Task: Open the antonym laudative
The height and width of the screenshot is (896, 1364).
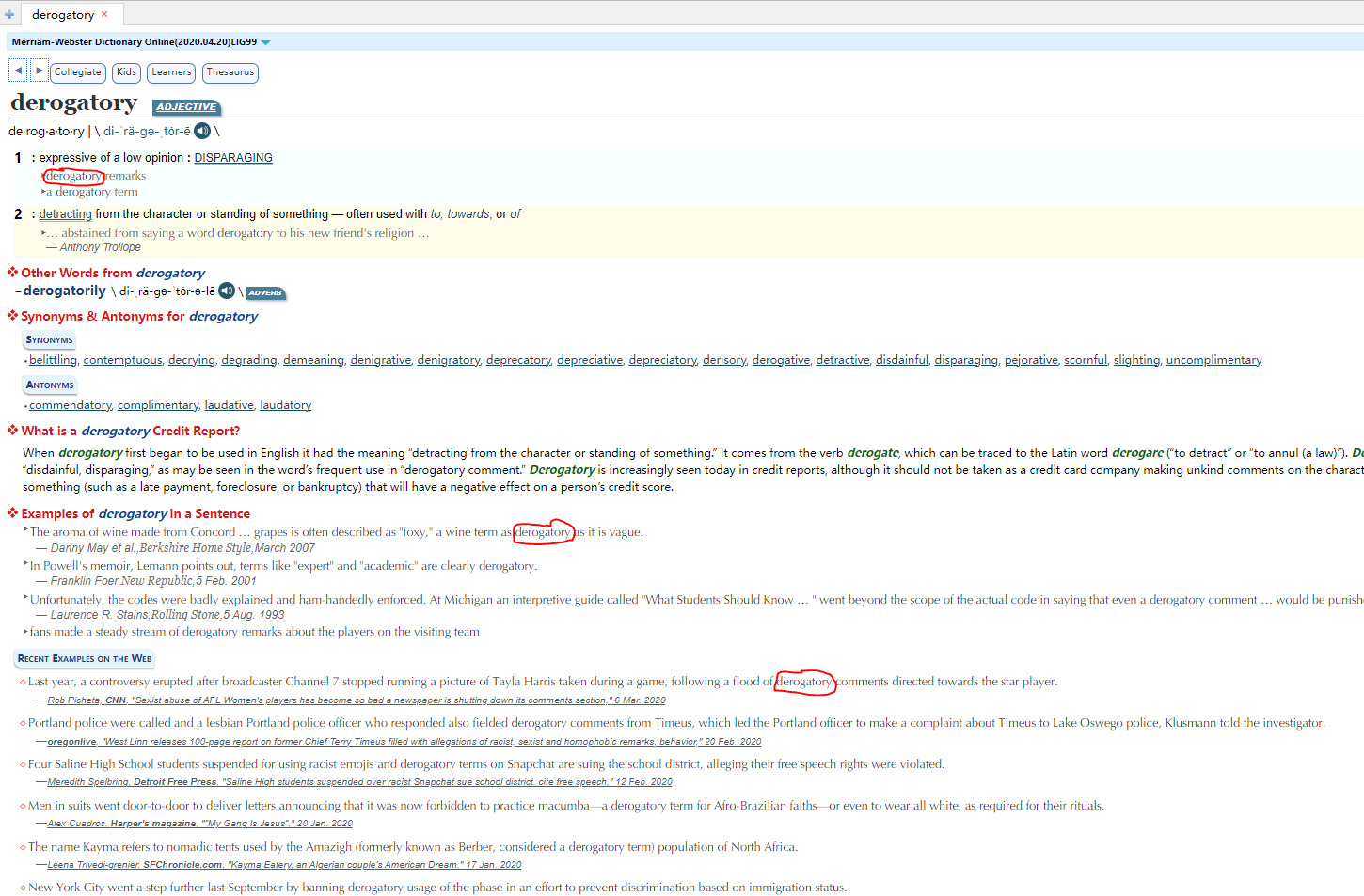Action: pyautogui.click(x=230, y=405)
